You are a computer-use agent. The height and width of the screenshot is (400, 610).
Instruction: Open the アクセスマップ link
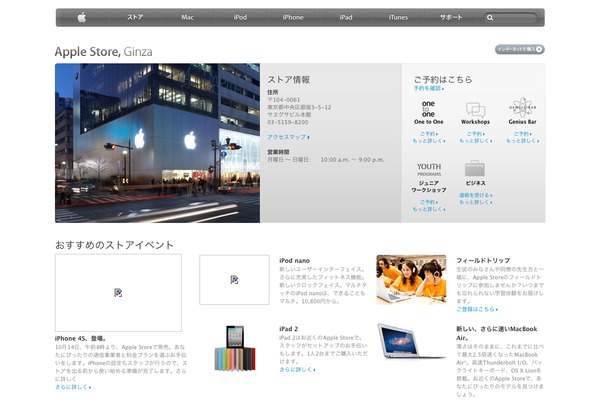click(x=289, y=137)
